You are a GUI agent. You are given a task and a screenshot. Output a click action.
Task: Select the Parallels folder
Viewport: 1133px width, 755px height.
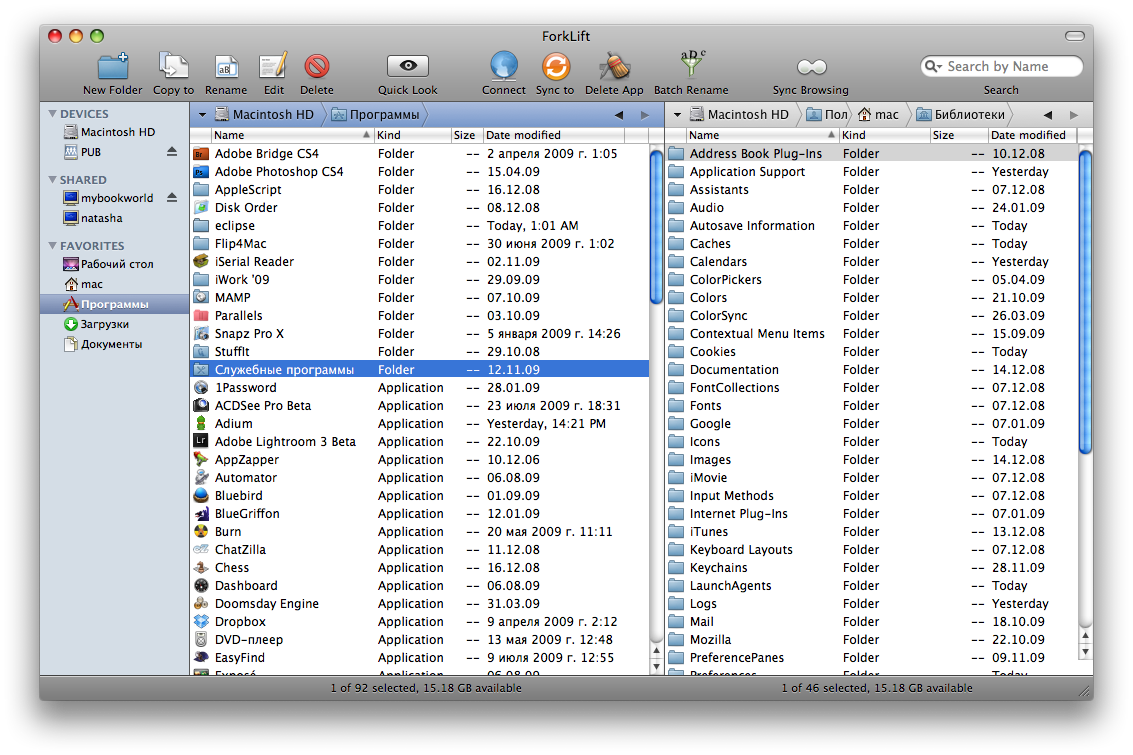[x=419, y=316]
